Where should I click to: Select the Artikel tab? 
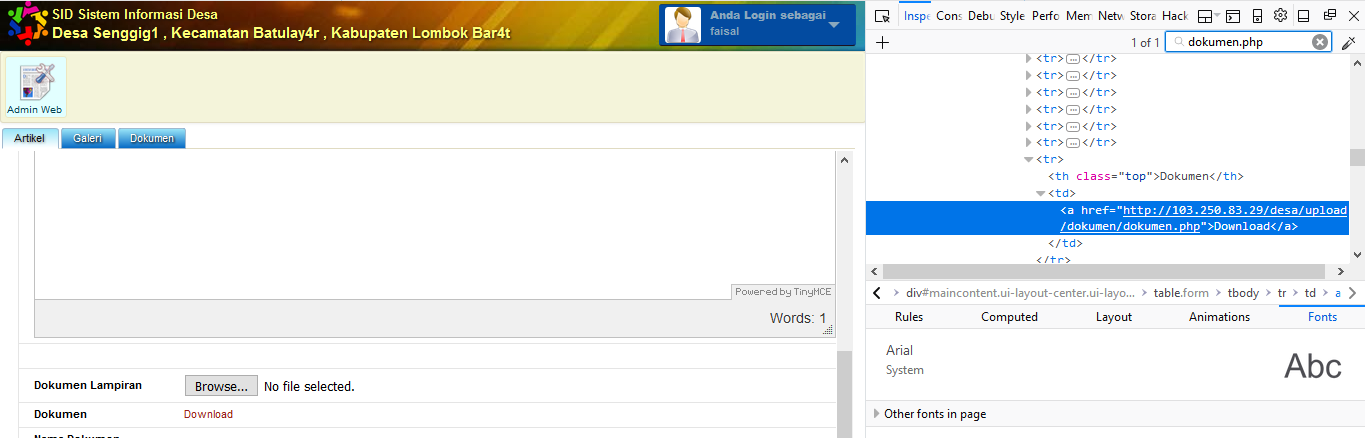30,138
